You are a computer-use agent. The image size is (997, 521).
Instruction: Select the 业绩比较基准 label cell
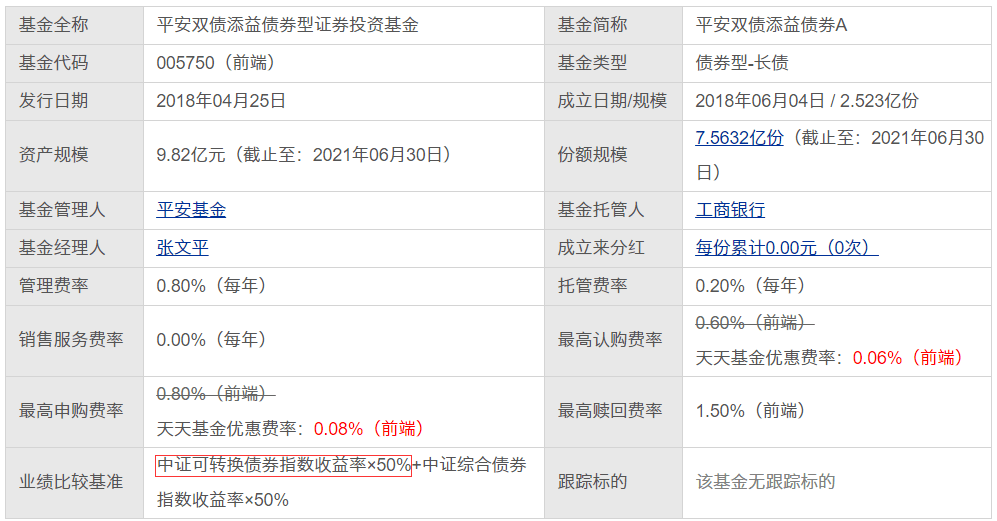(x=74, y=483)
